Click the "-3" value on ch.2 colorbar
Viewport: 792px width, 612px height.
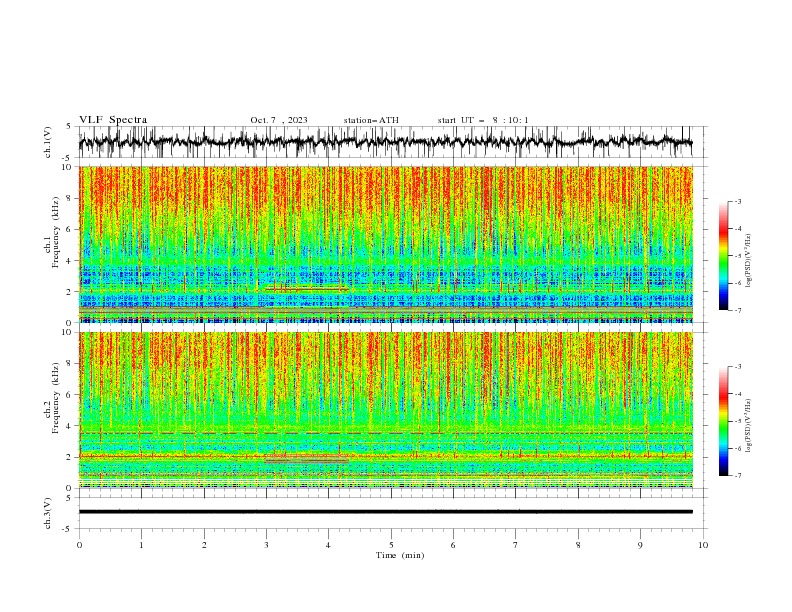(x=737, y=367)
